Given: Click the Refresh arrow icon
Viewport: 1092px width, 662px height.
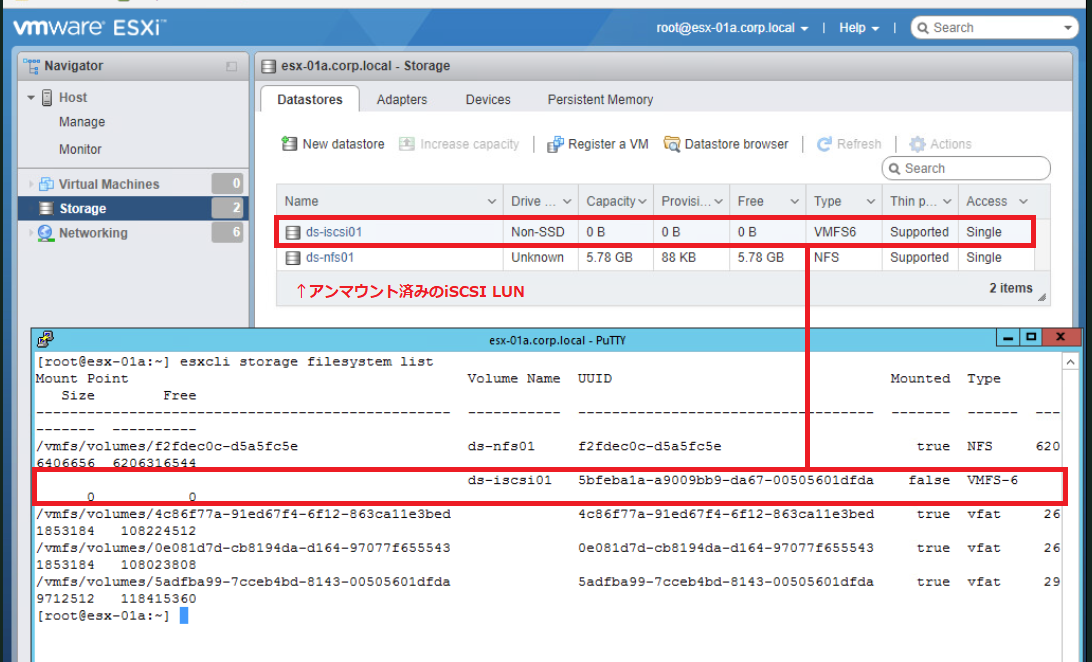Looking at the screenshot, I should click(x=824, y=144).
